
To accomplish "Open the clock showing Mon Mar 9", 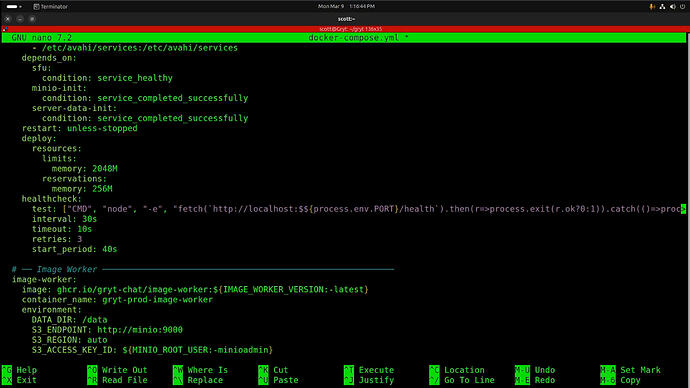I will [346, 7].
